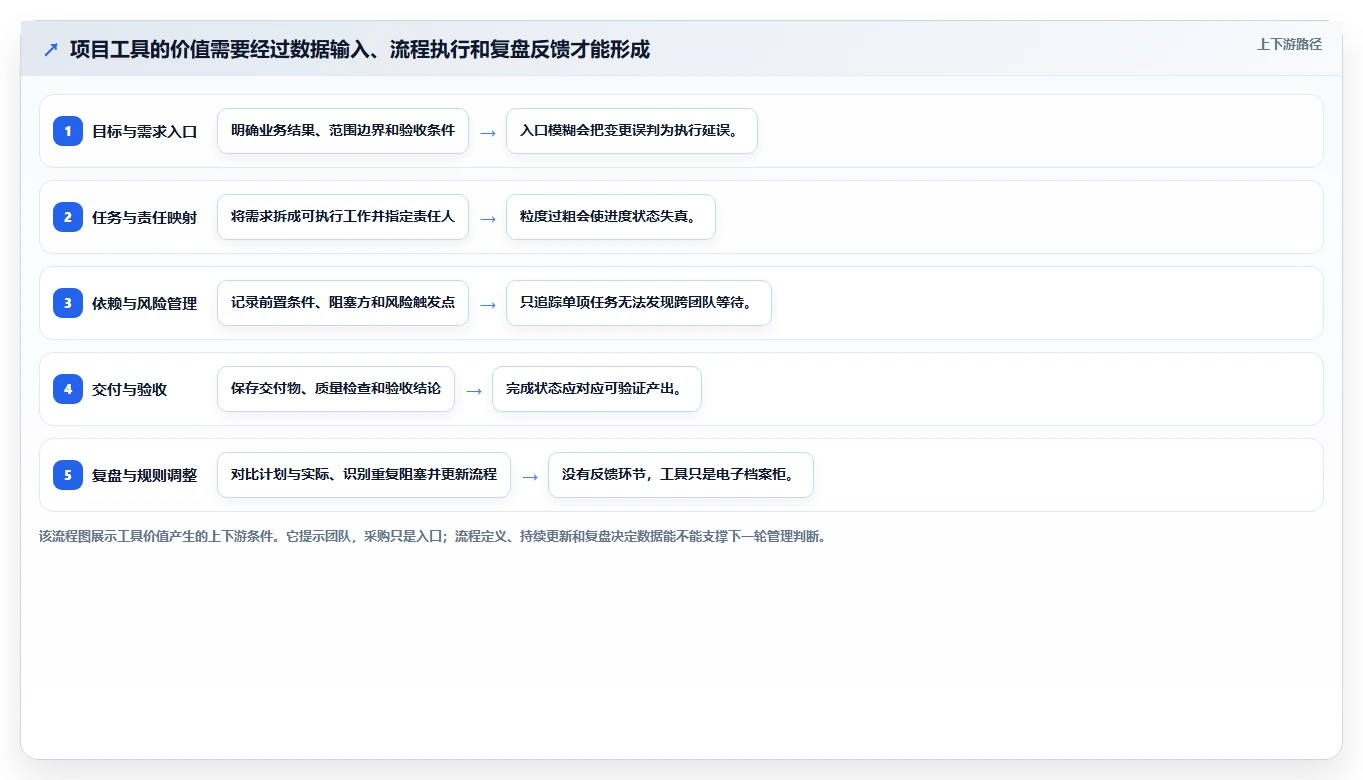Click box 记录前置条件、阻塞方和风险触发点
This screenshot has width=1363, height=780.
[343, 303]
